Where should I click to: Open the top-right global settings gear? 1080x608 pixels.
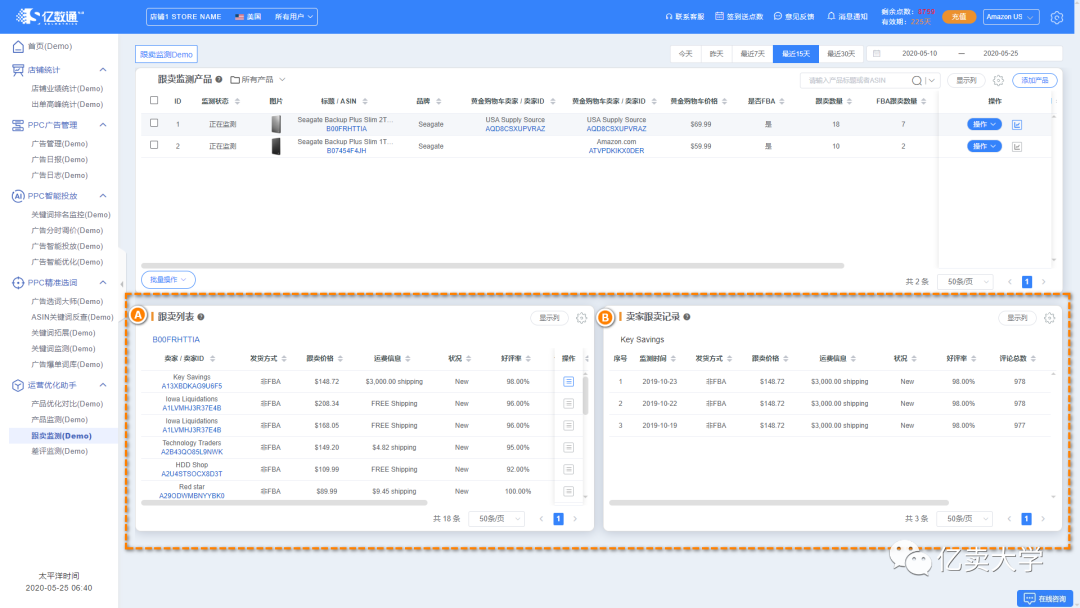(x=1057, y=17)
